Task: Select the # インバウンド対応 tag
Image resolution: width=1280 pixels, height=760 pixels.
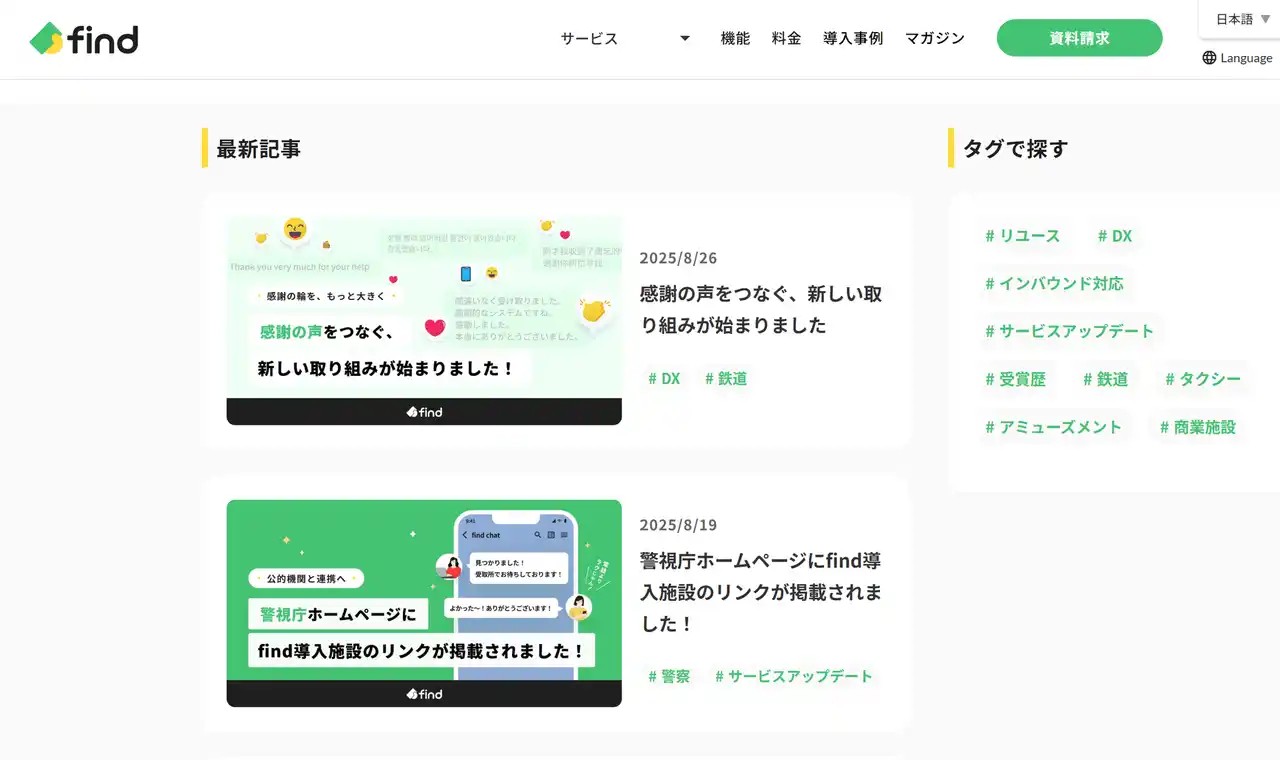Action: coord(1054,283)
